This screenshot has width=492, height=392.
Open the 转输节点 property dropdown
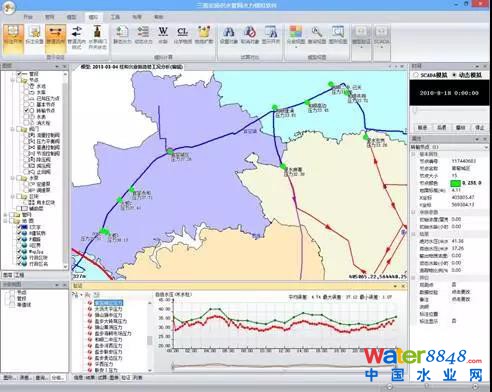(x=486, y=147)
